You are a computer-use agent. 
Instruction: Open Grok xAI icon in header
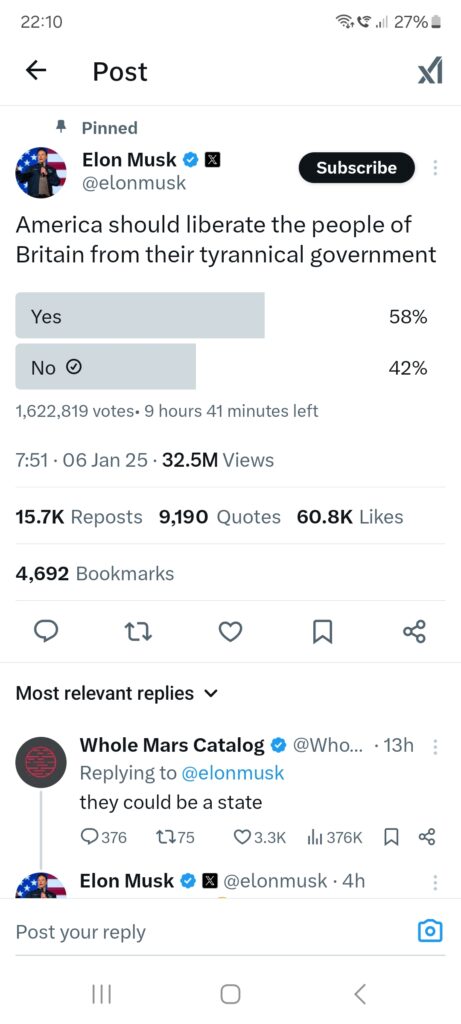coord(430,71)
